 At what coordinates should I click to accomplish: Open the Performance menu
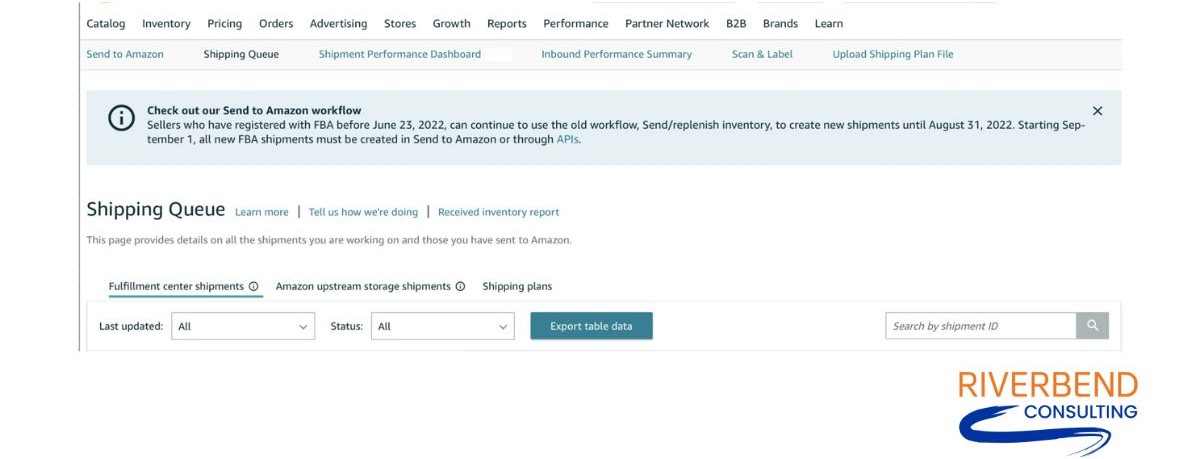[x=576, y=23]
